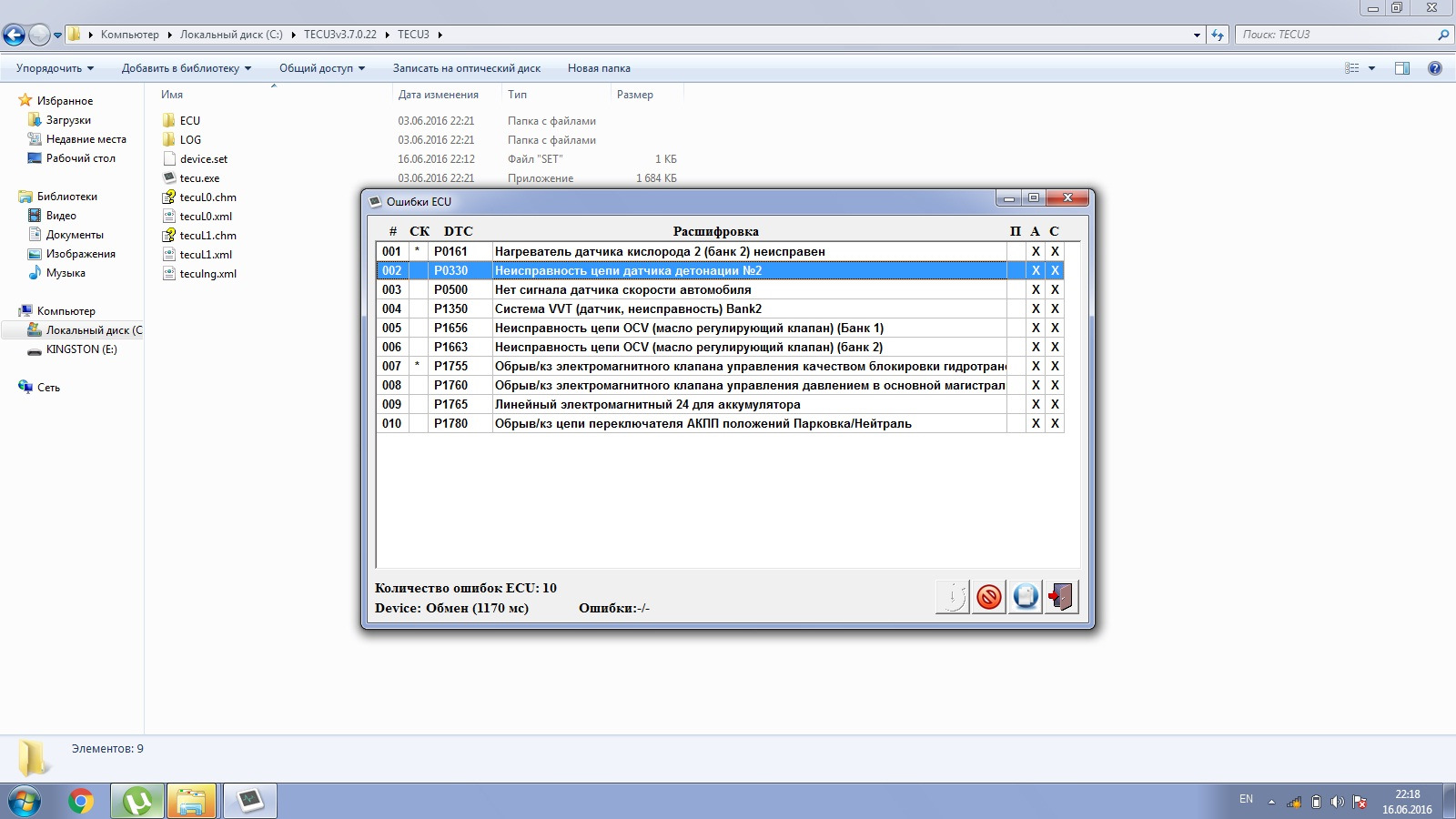Select Сеть in navigation pane
Screen dimensions: 1456x819
tap(48, 388)
